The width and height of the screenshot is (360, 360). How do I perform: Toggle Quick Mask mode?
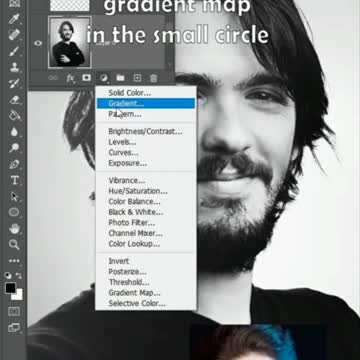[14, 312]
